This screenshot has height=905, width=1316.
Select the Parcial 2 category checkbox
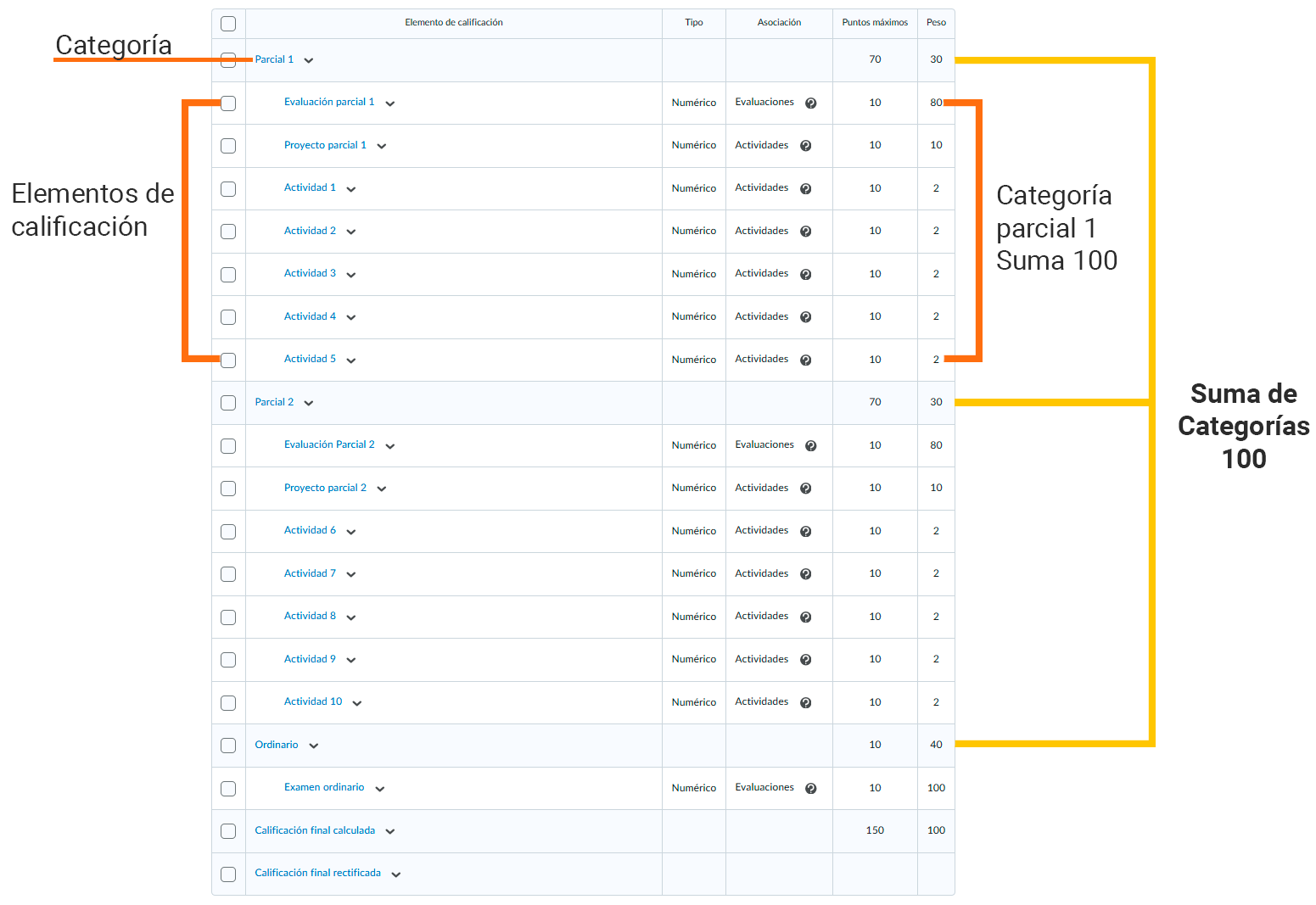point(228,403)
